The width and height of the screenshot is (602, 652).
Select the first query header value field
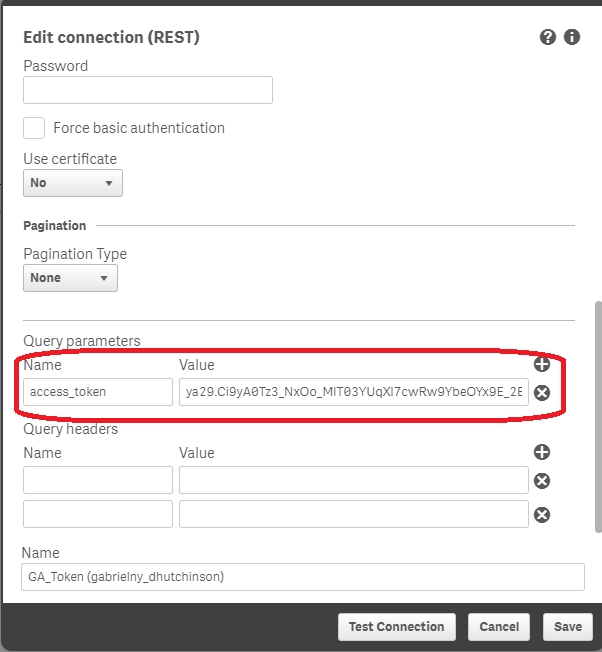click(354, 480)
